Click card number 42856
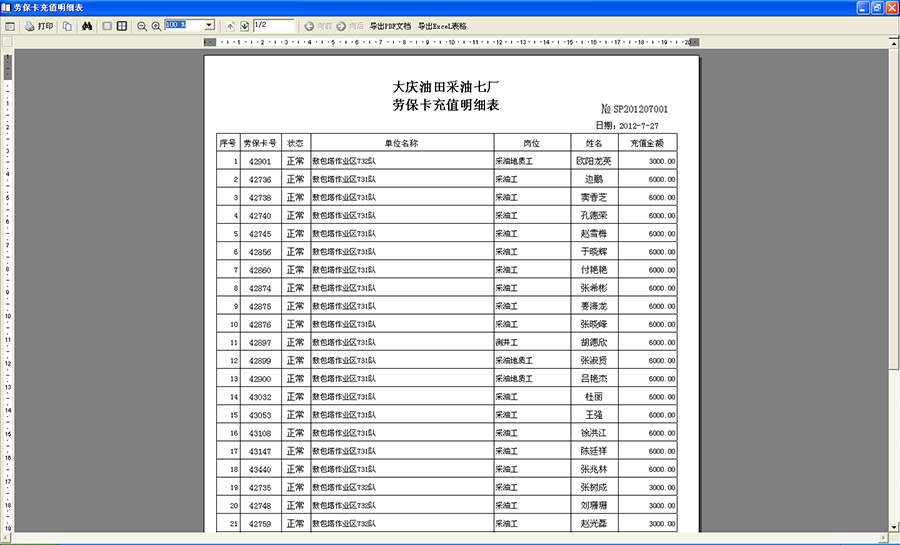 (x=260, y=252)
